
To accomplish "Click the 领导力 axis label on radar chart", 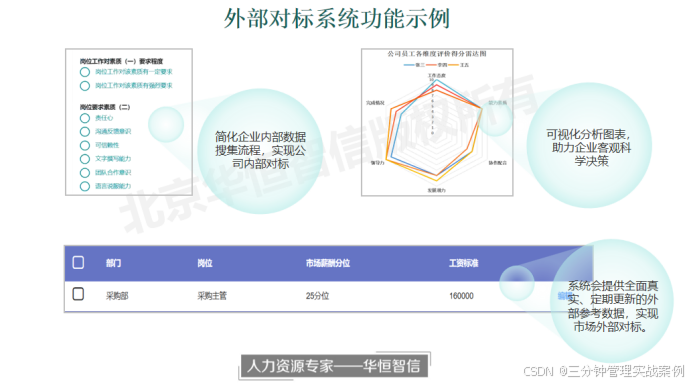I will [378, 163].
